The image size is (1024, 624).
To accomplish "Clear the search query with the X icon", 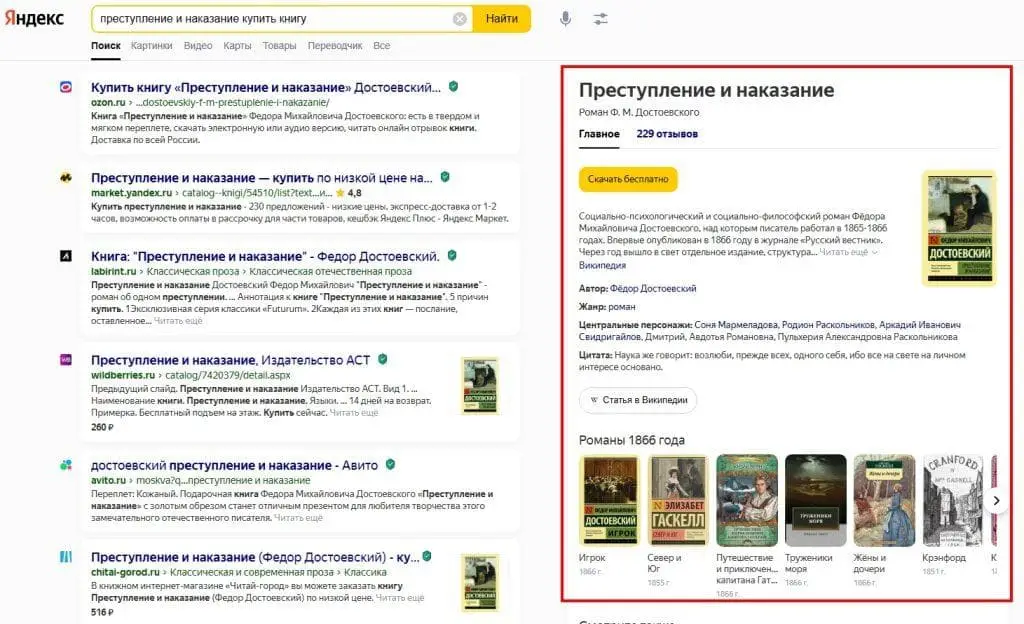I will click(460, 19).
